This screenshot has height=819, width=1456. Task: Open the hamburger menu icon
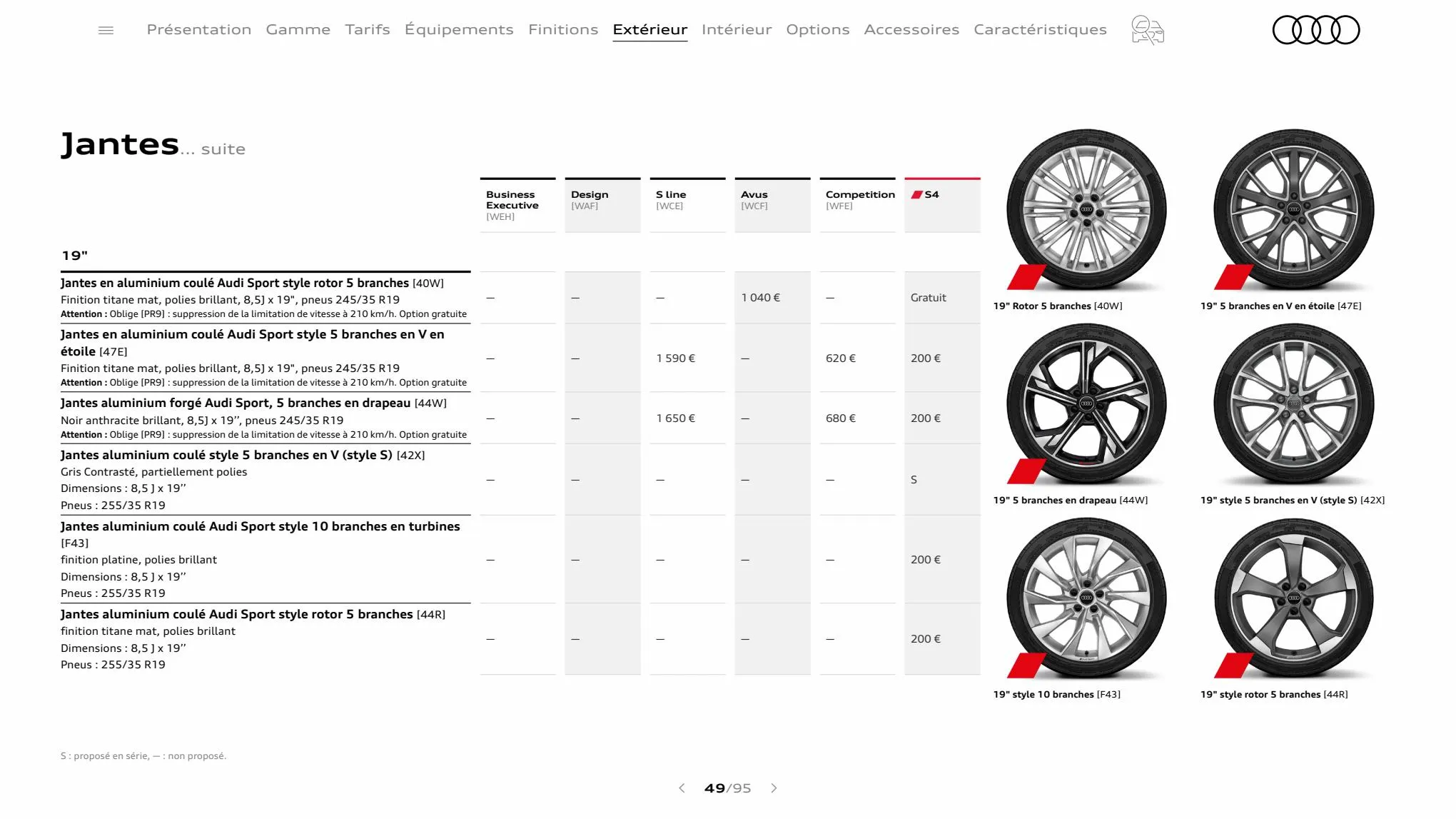106,30
